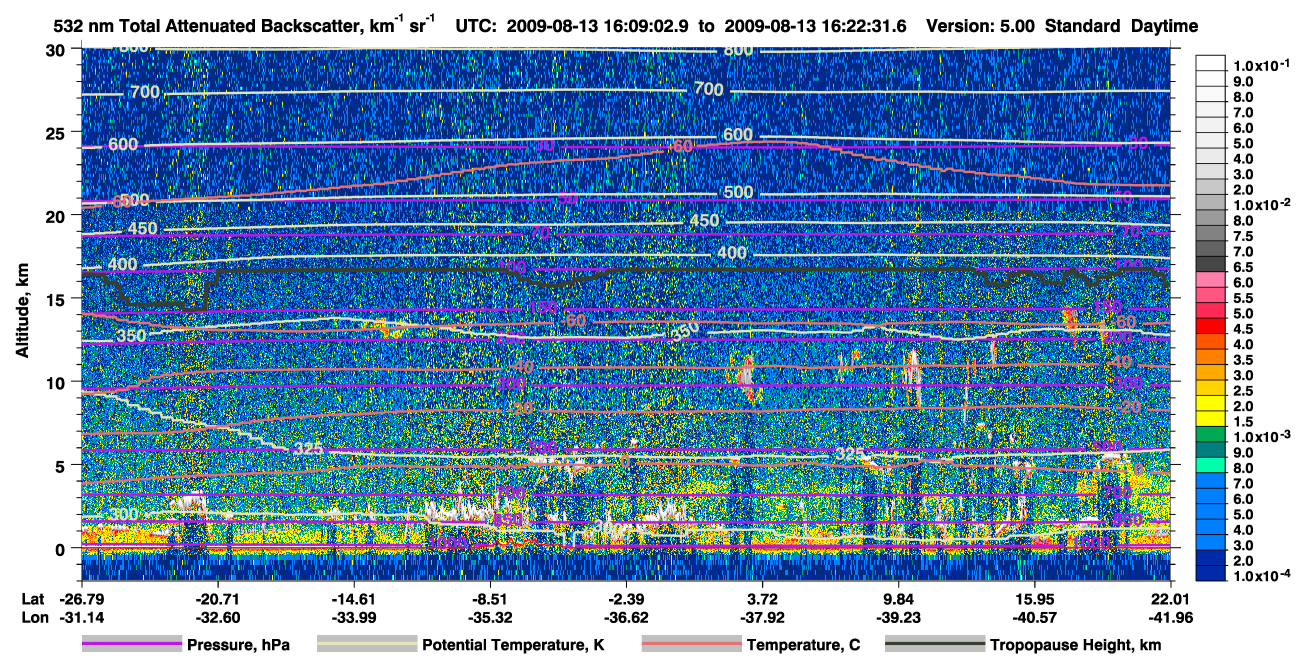The image size is (1300, 667).
Task: Select the 'Pressure, hPa' legend label
Action: 238,645
